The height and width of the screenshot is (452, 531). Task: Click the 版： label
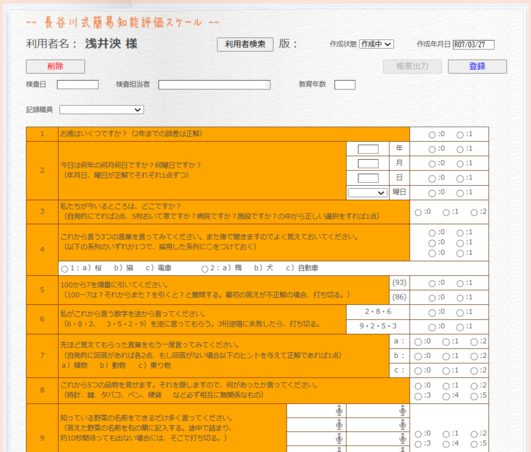point(288,44)
